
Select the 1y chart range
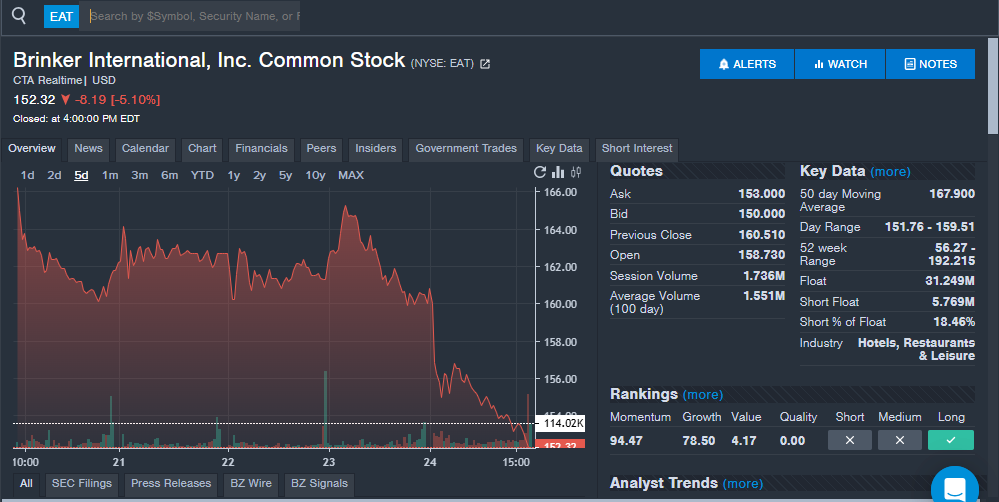point(234,175)
